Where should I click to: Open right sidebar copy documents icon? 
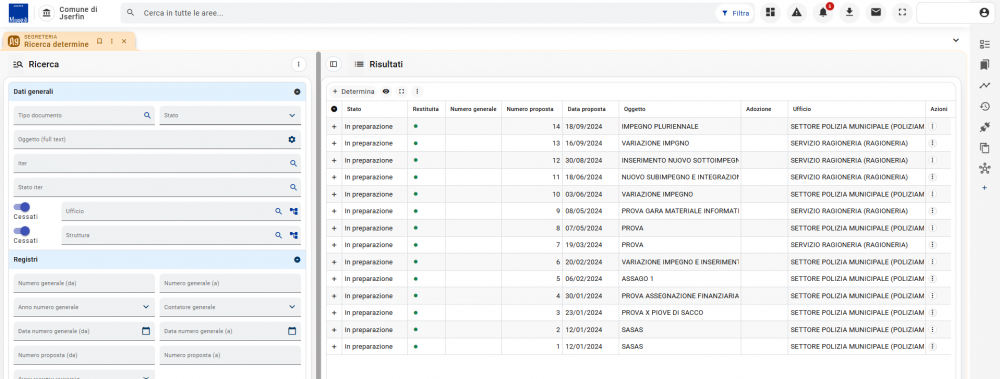point(985,147)
